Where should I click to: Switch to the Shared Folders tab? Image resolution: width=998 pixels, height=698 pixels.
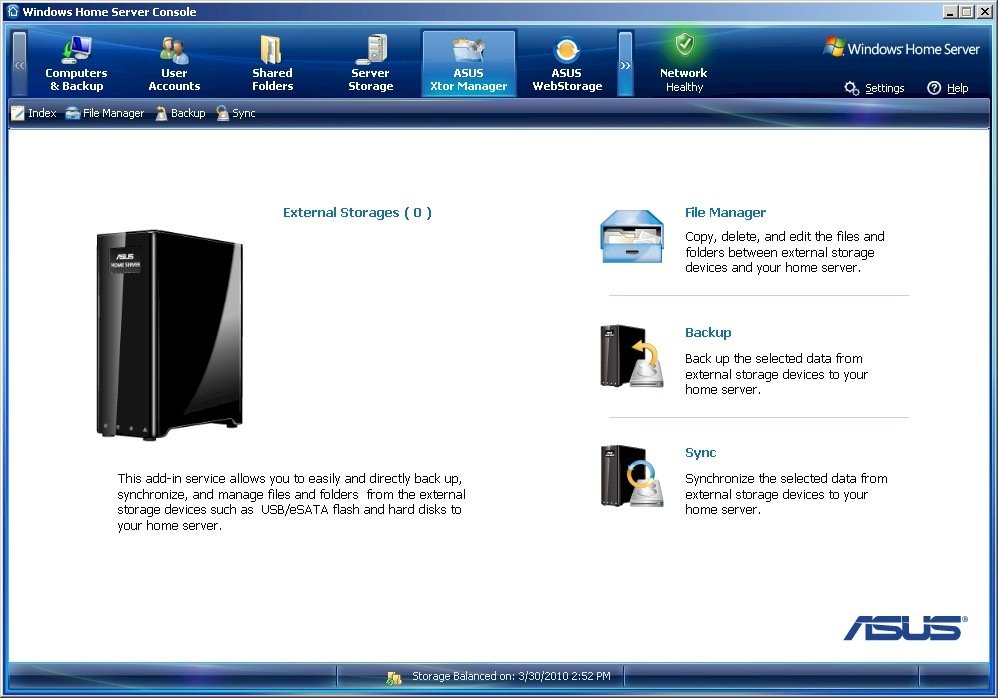click(x=272, y=64)
